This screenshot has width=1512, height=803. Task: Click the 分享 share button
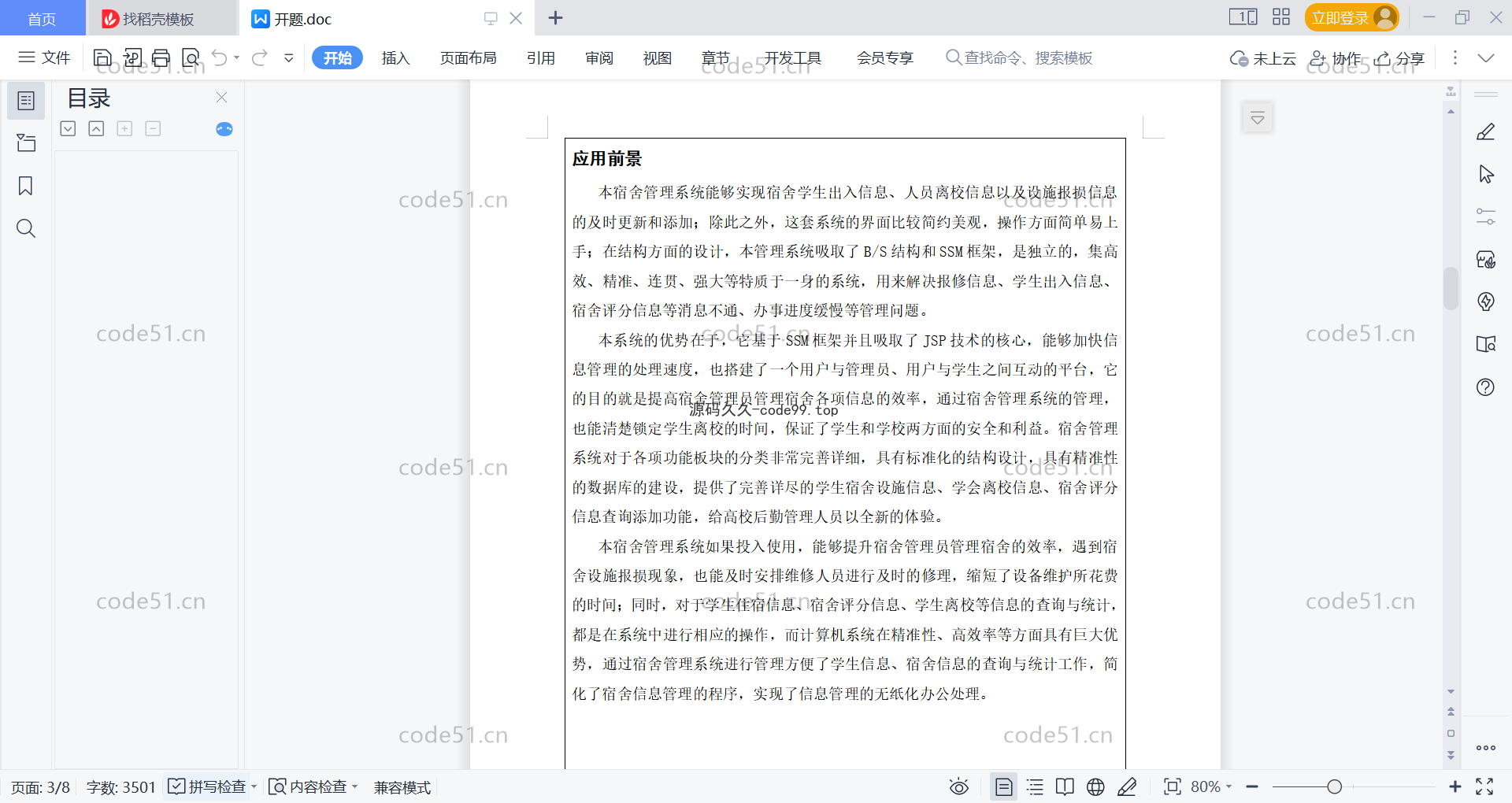pos(1400,58)
